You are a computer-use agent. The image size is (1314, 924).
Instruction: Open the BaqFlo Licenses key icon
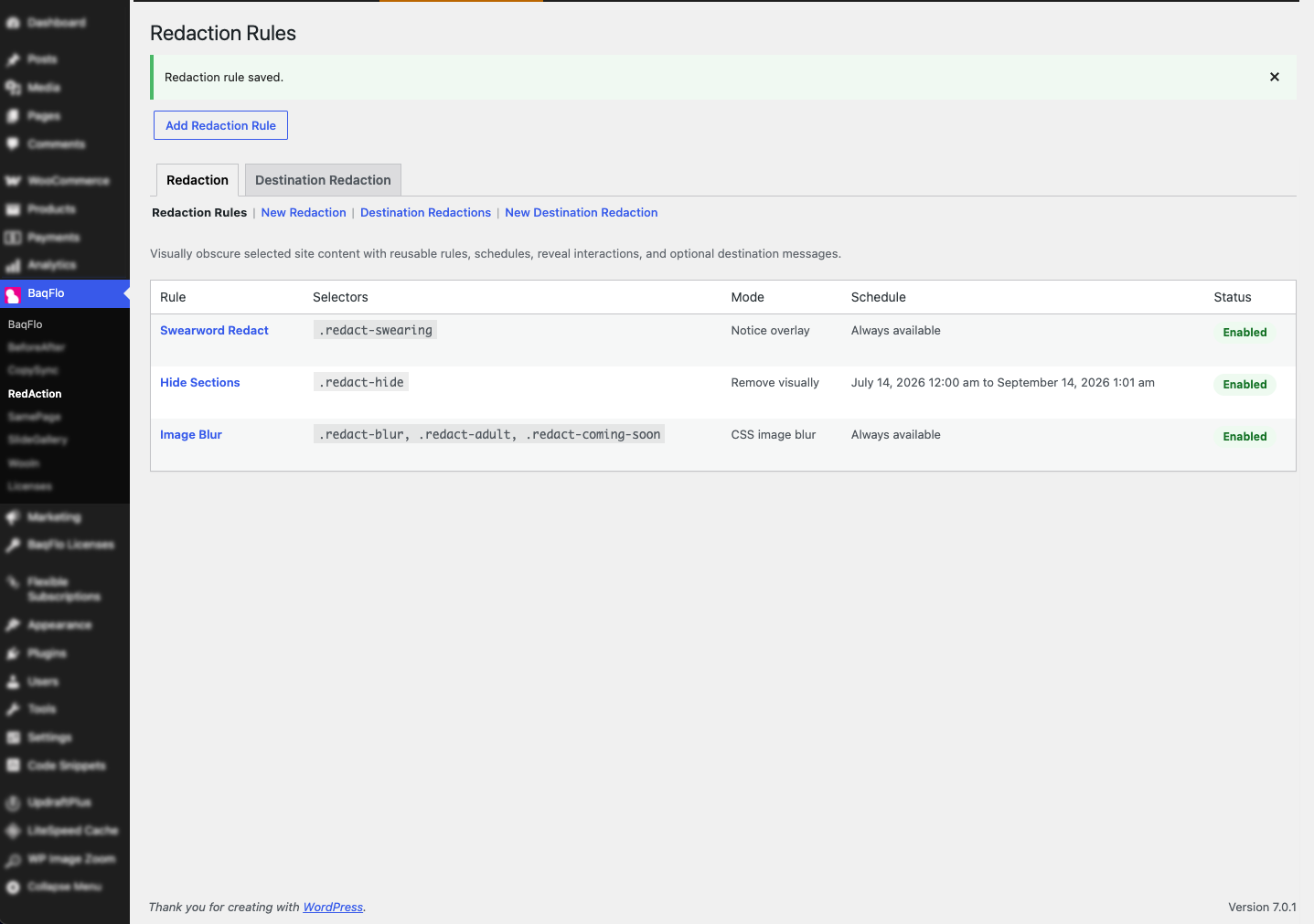coord(13,545)
